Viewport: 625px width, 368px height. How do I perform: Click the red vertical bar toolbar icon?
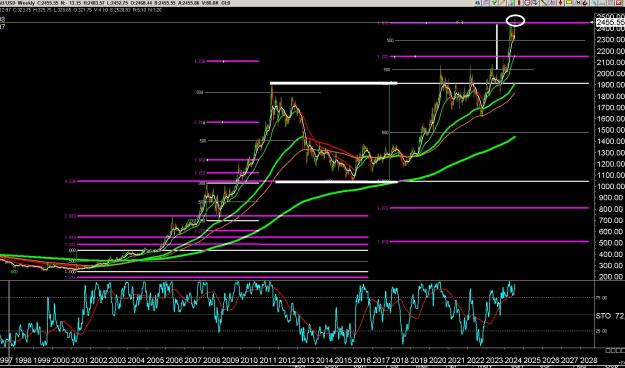[x=519, y=3]
